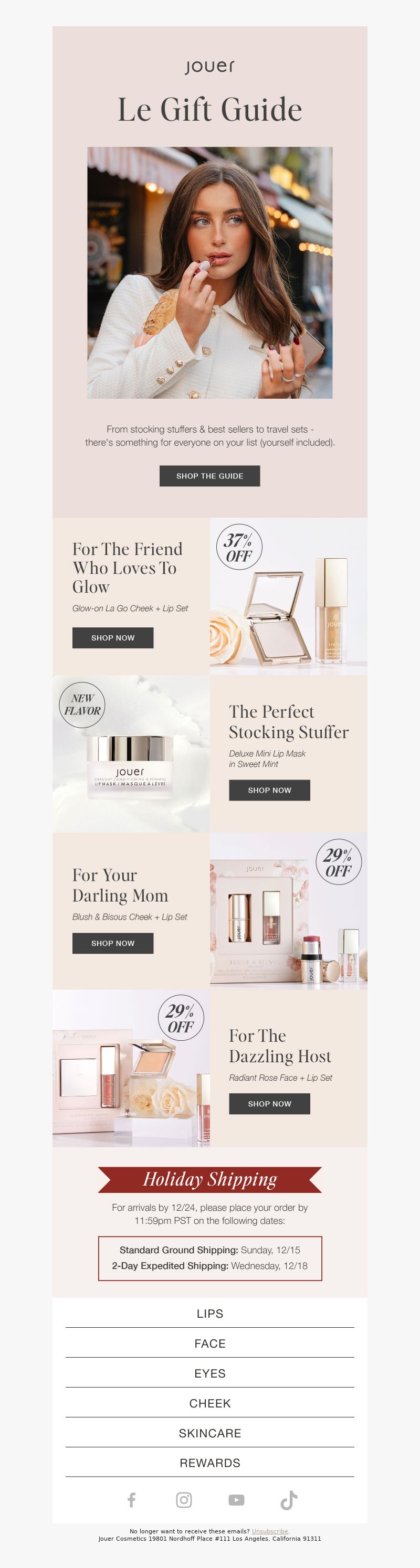
Task: Open the Facebook social icon
Action: (132, 1500)
